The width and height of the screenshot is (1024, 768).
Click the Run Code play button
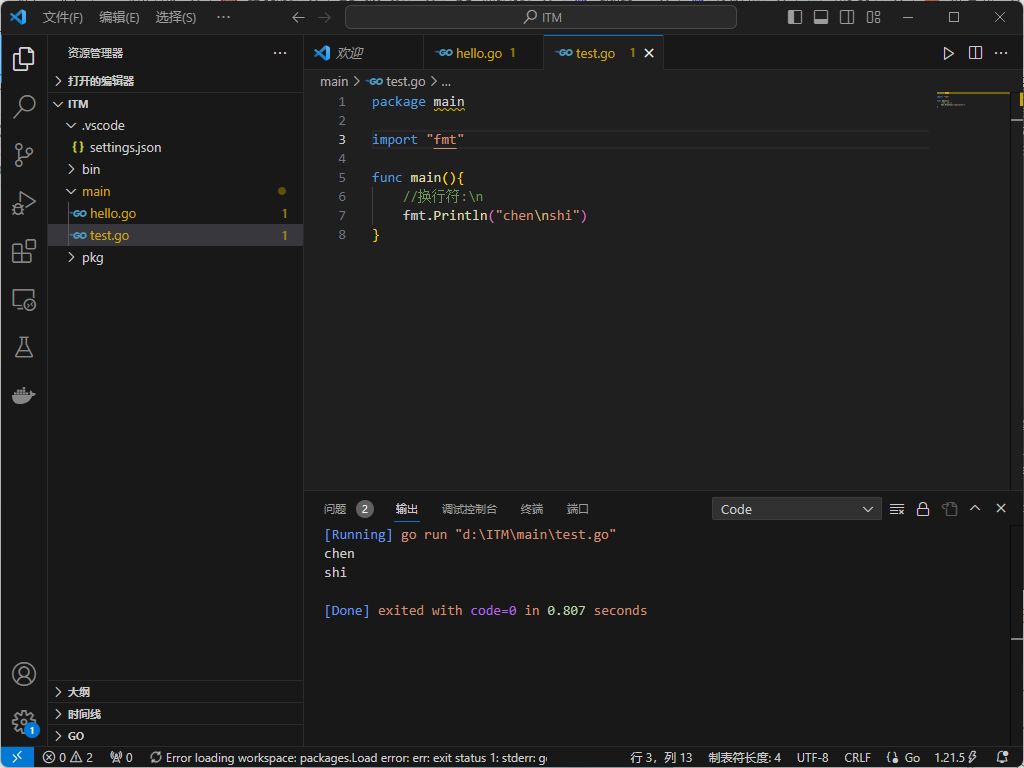click(948, 54)
